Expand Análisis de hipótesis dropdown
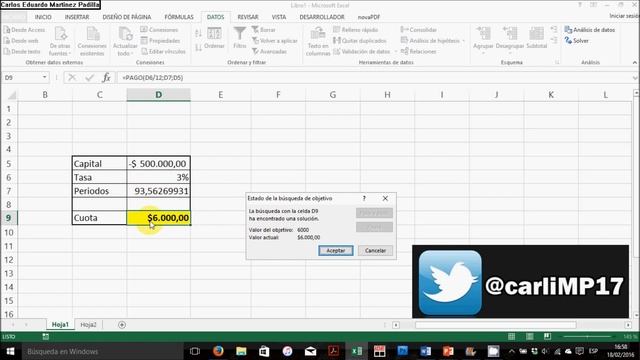The image size is (640, 360). pos(464,41)
